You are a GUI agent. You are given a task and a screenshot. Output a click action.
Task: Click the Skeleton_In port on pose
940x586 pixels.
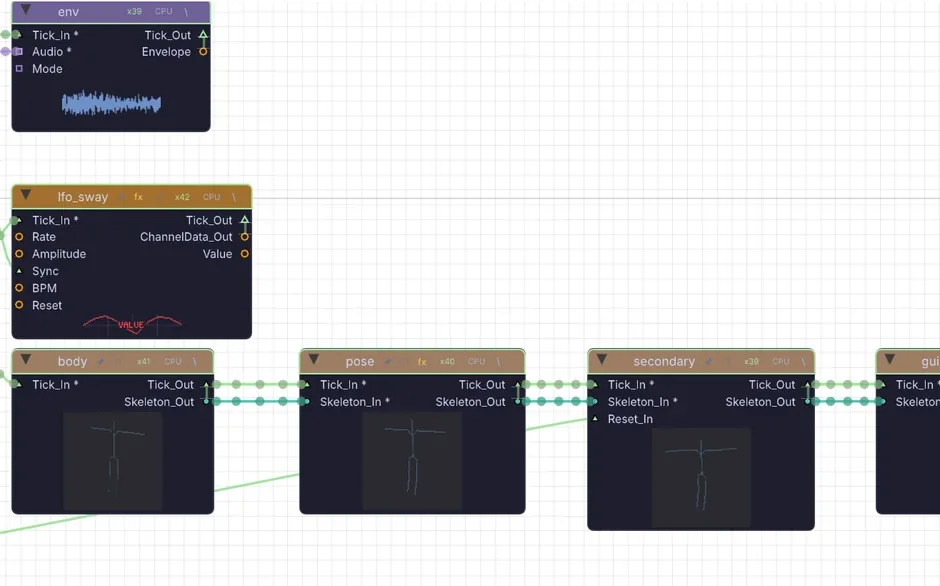point(306,401)
